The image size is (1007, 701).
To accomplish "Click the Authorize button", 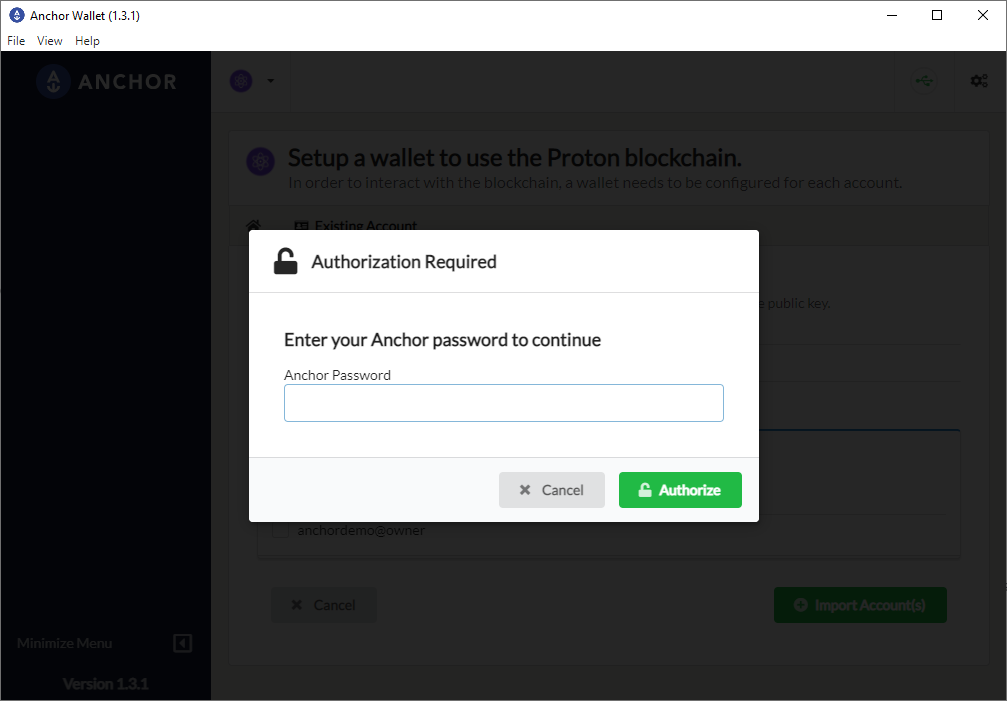I will (680, 490).
